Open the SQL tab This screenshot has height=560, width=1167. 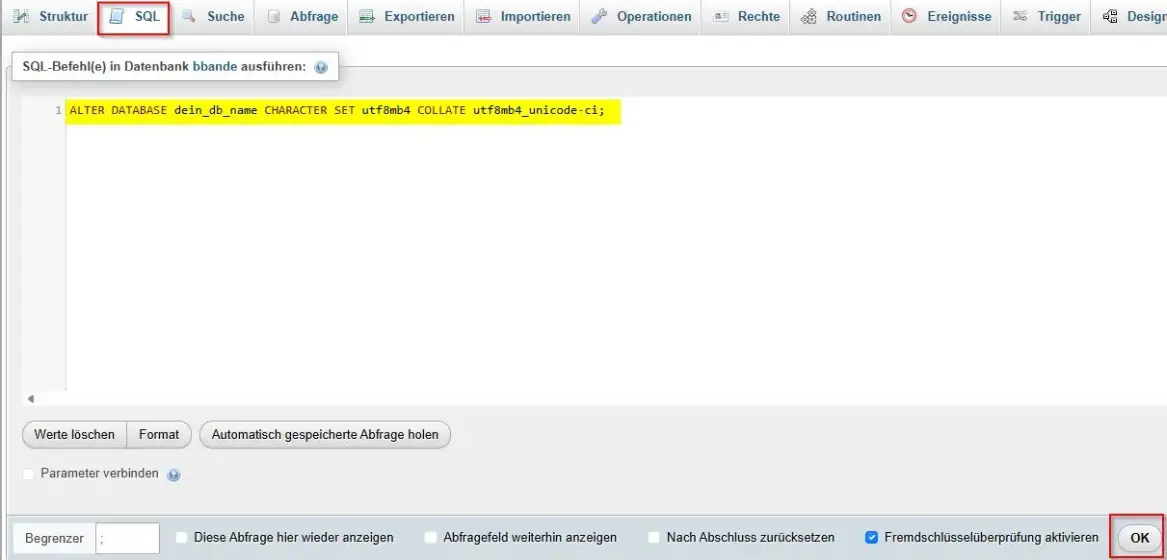tap(134, 17)
